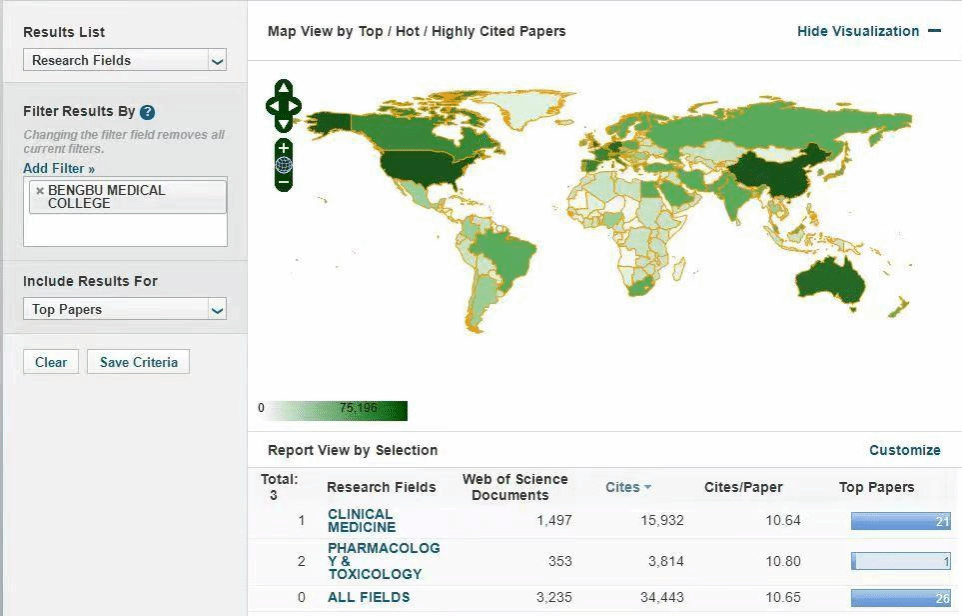
Task: Zoom in on the map with plus button
Action: (283, 148)
